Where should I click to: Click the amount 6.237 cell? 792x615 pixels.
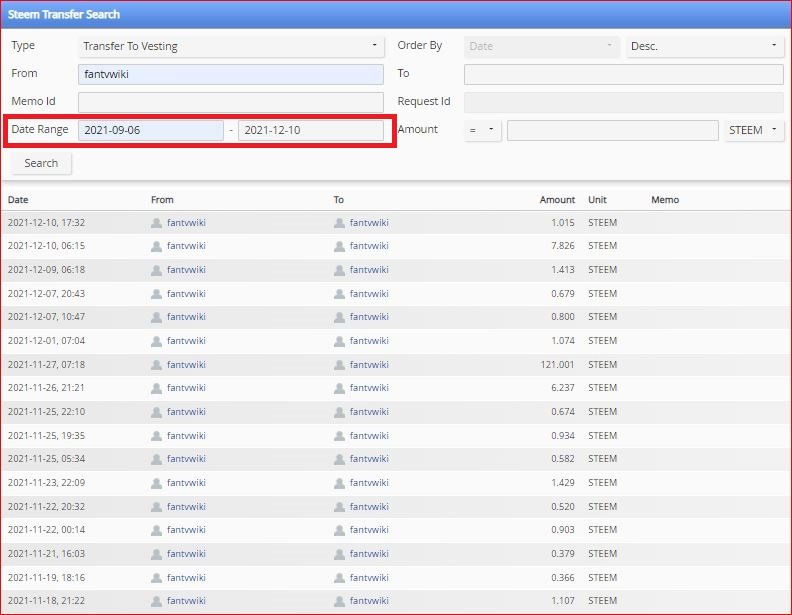click(x=563, y=388)
